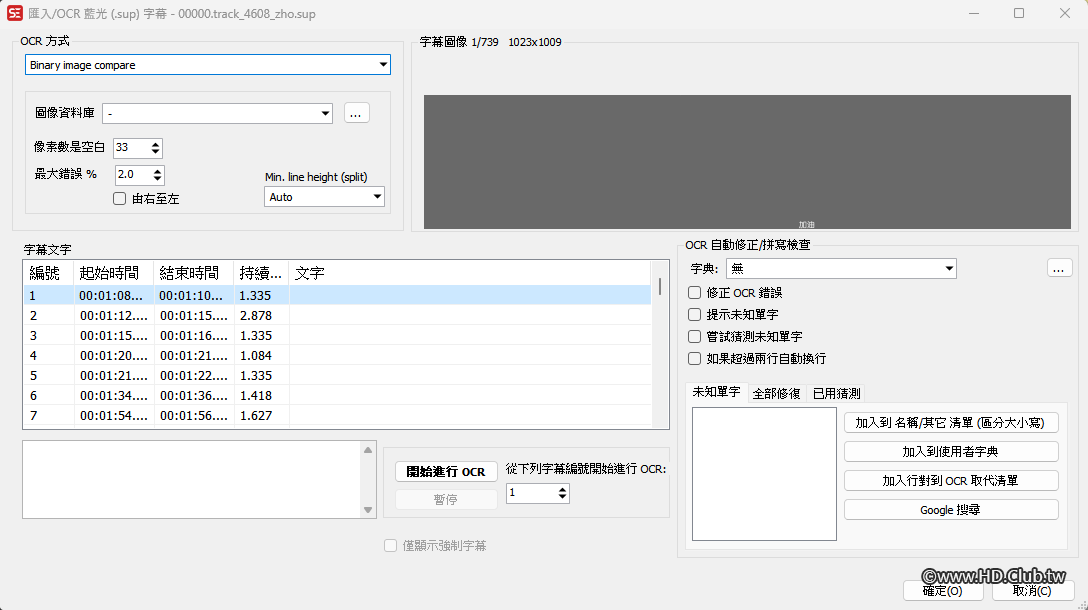Click the ... button next to 圖像資料庫
Image resolution: width=1088 pixels, height=610 pixels.
(356, 112)
